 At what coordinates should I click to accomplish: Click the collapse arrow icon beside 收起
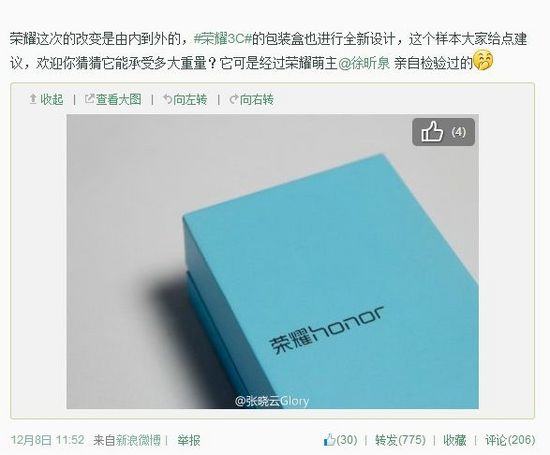(x=33, y=99)
